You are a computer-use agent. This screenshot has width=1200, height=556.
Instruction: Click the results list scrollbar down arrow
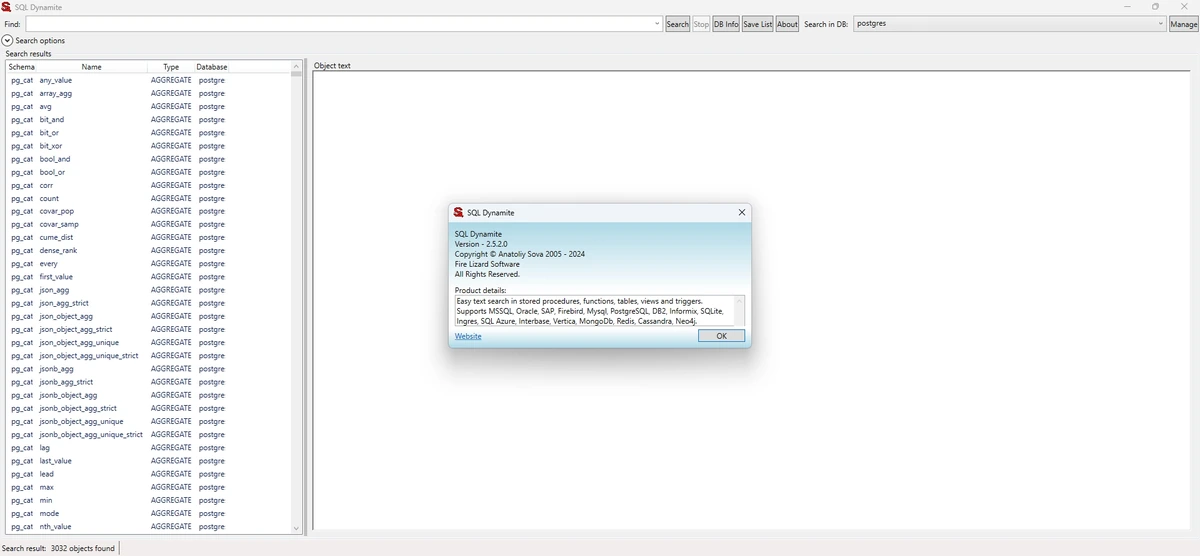[x=296, y=528]
